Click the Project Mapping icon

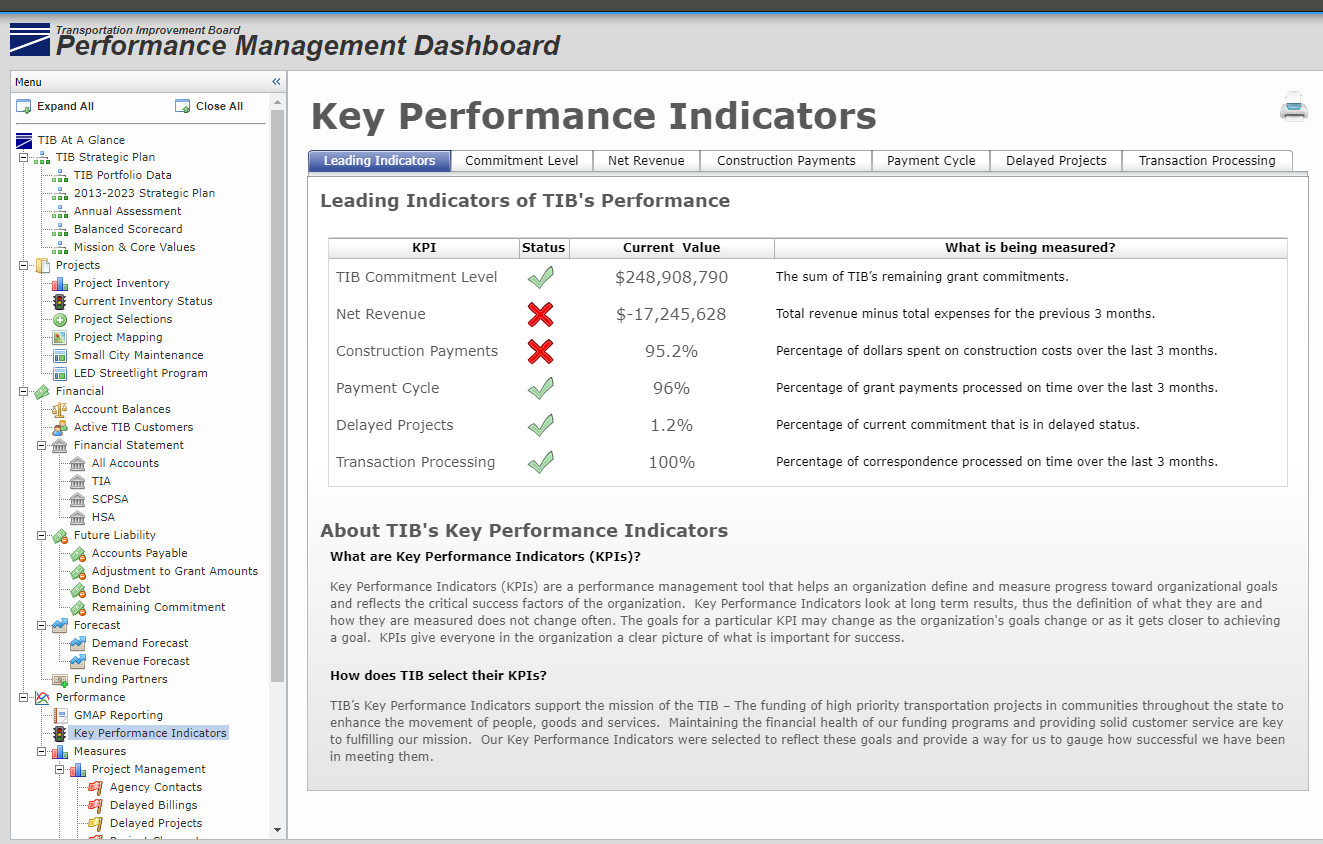pyautogui.click(x=60, y=337)
